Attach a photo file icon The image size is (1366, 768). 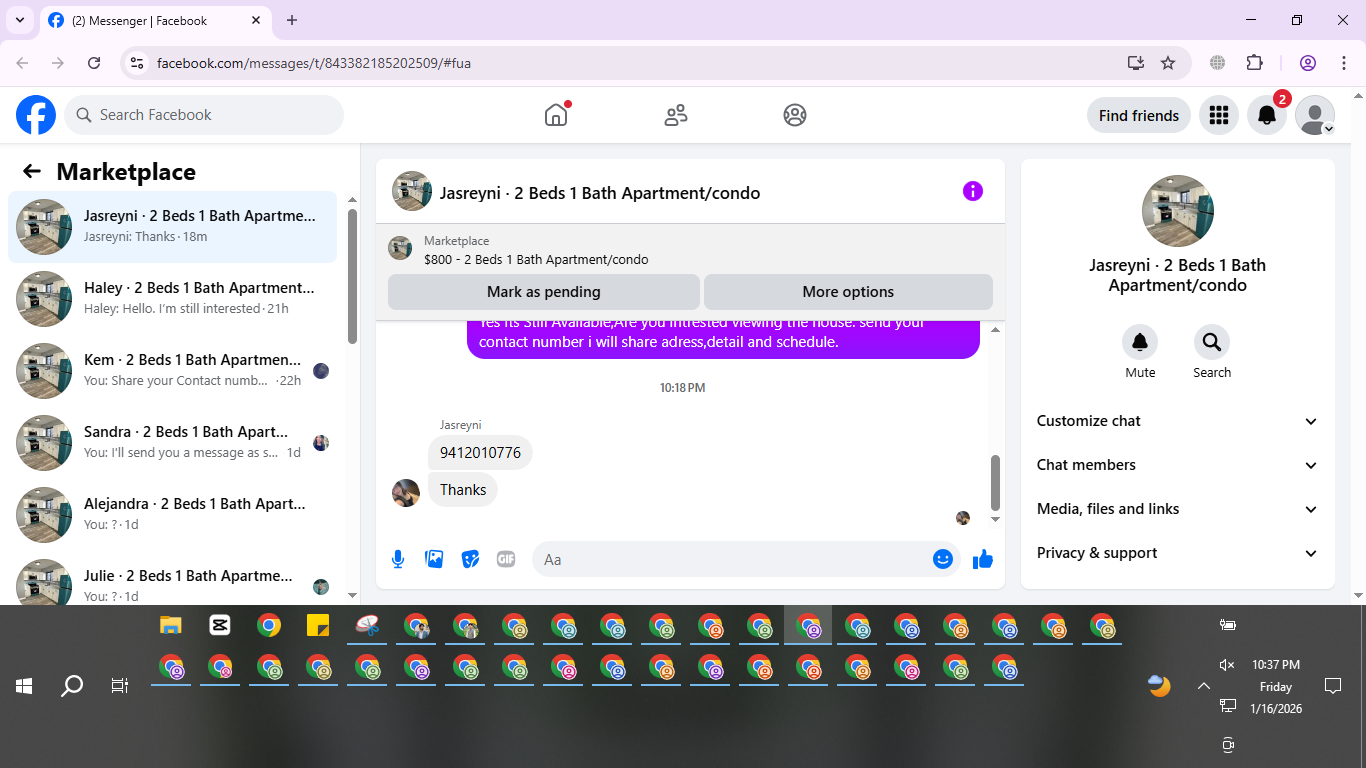(434, 559)
